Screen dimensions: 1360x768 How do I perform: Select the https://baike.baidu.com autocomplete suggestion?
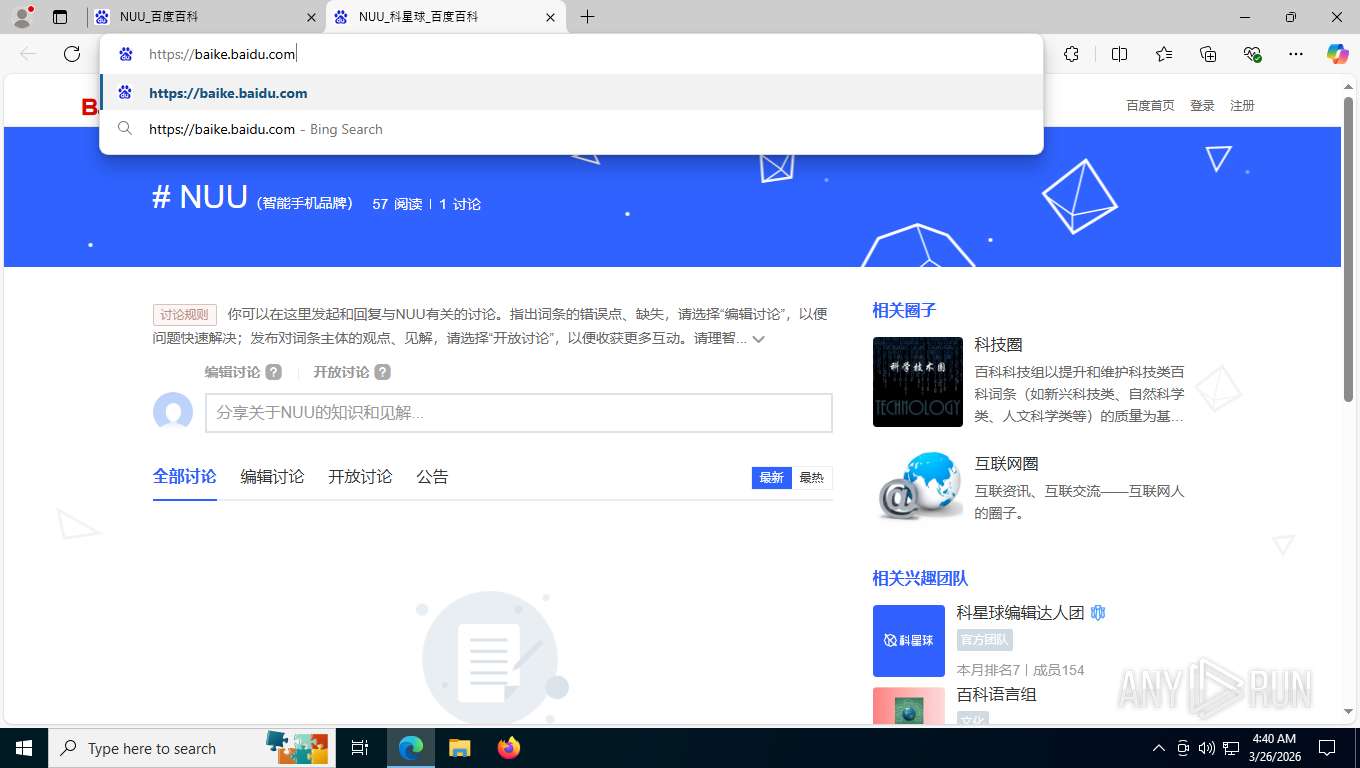[571, 93]
